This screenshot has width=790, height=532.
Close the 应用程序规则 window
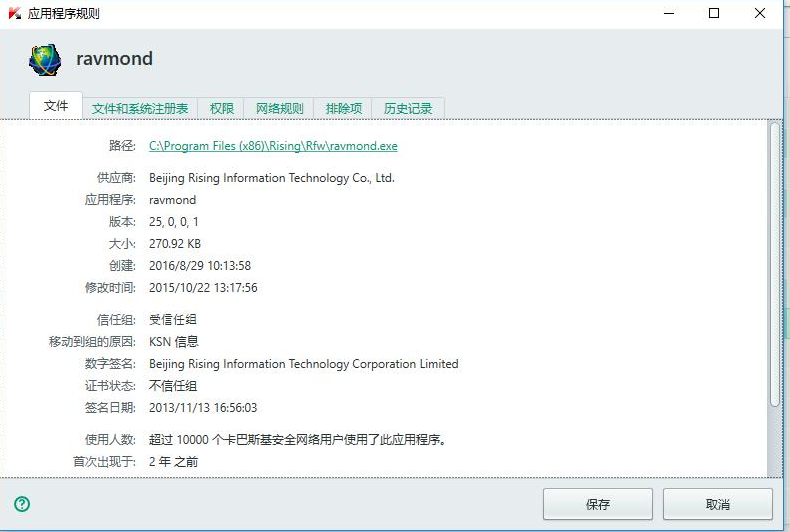click(760, 13)
